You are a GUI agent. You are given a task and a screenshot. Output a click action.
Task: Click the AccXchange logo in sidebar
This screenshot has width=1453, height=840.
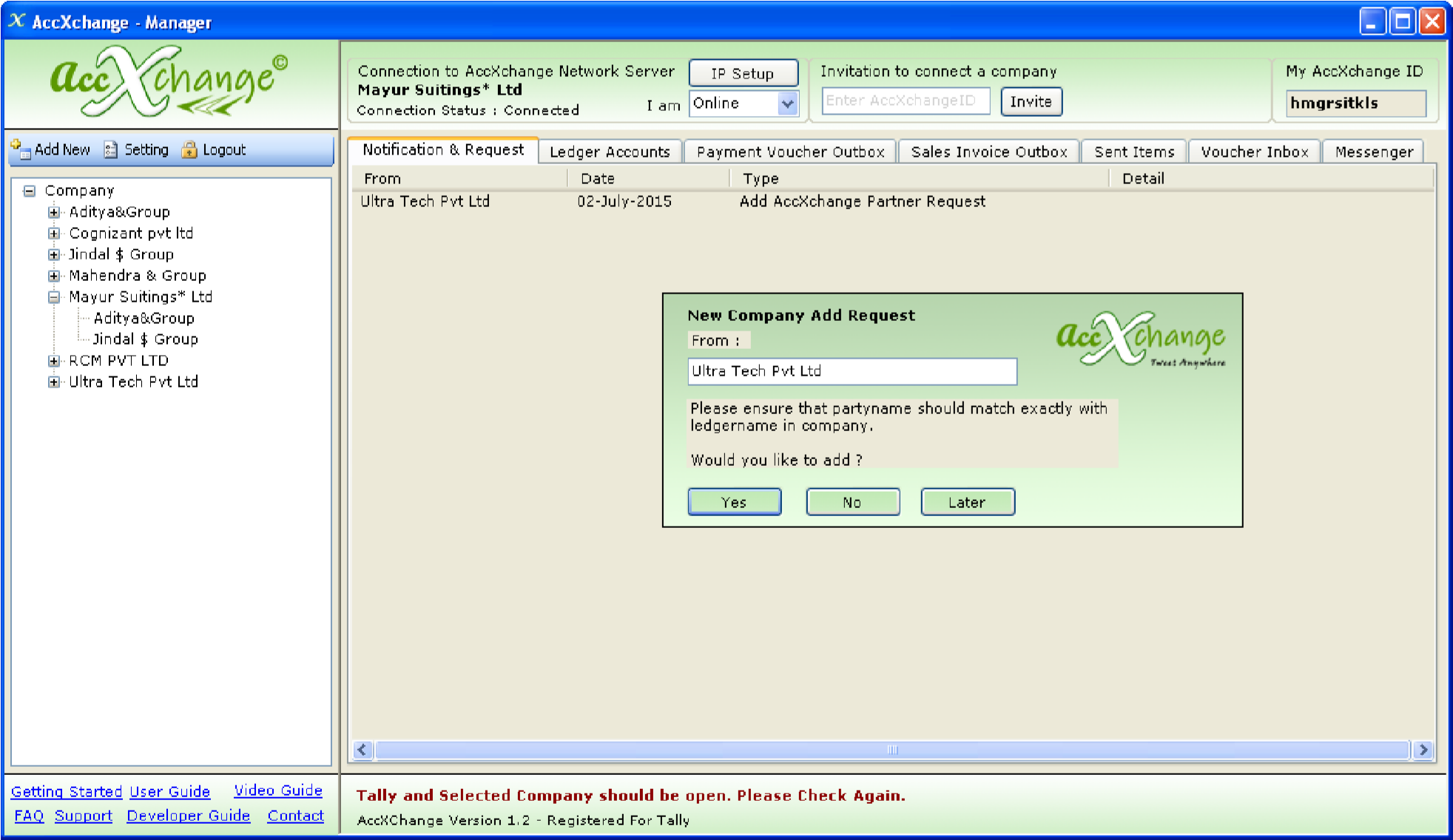[169, 83]
